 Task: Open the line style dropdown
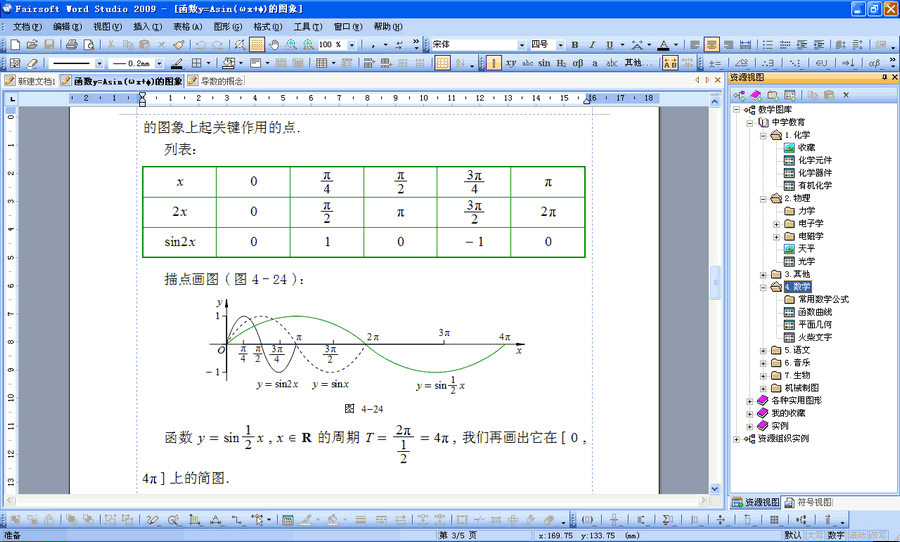point(99,63)
